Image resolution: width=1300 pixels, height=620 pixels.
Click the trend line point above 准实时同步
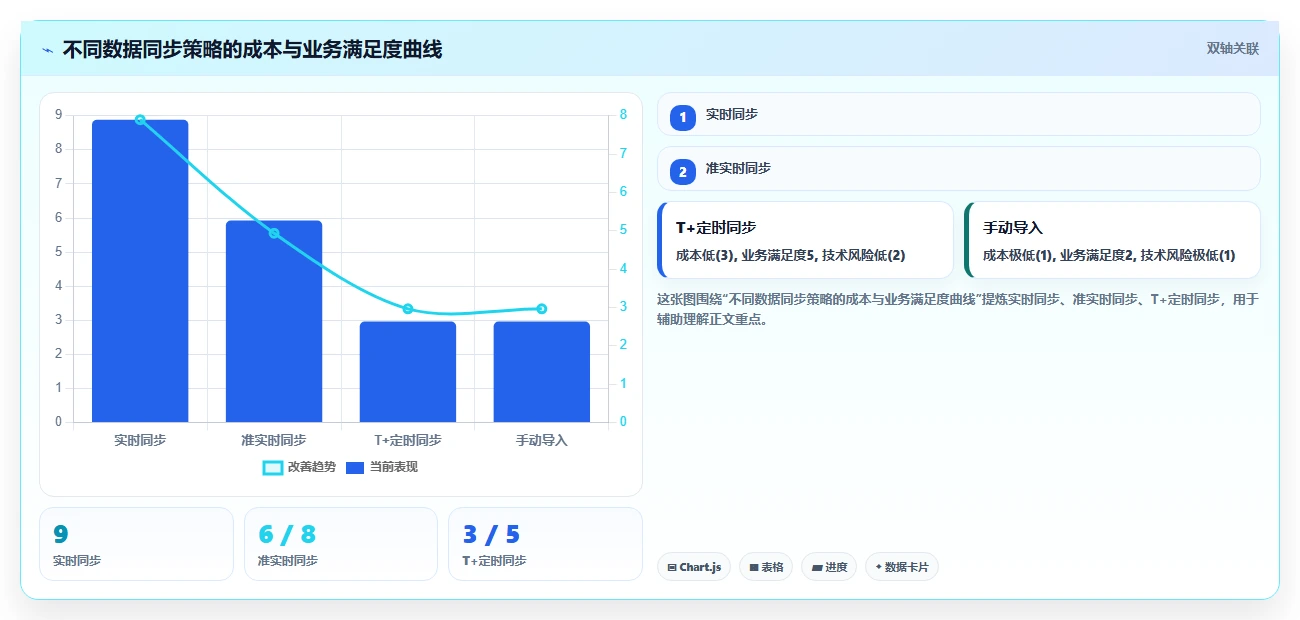(274, 233)
